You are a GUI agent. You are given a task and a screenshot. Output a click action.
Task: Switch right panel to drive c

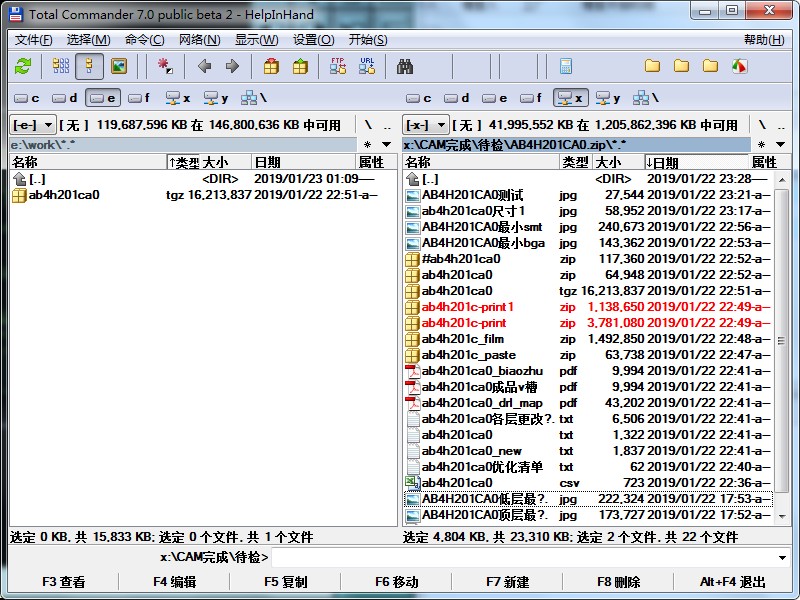[419, 98]
